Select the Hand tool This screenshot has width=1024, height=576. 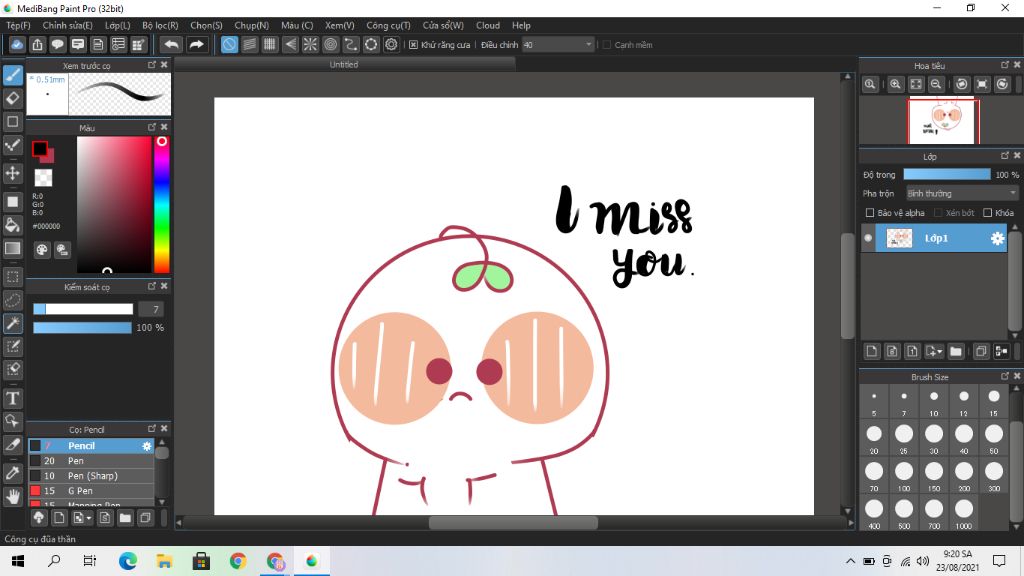point(12,497)
